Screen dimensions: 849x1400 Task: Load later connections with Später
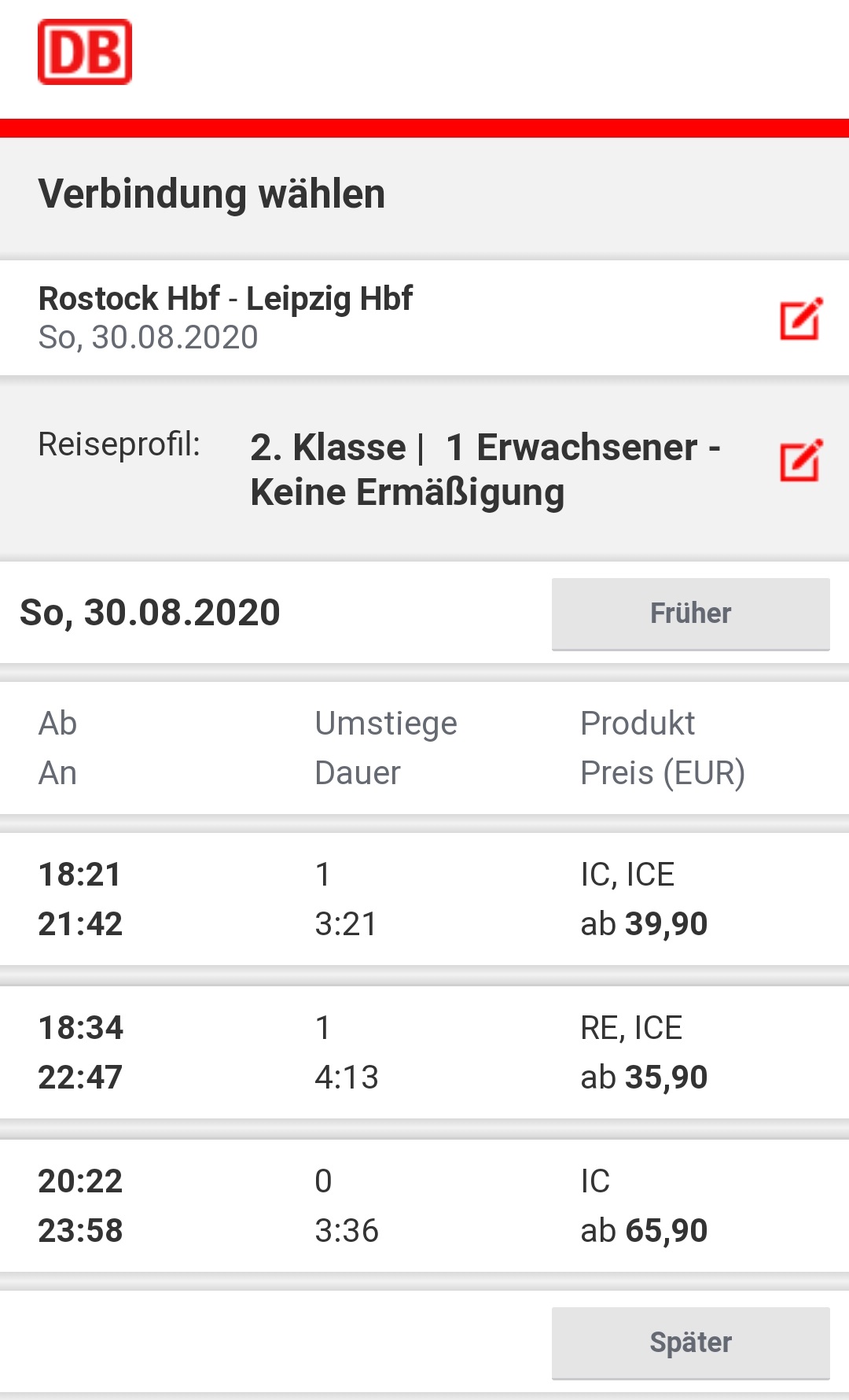point(690,1343)
